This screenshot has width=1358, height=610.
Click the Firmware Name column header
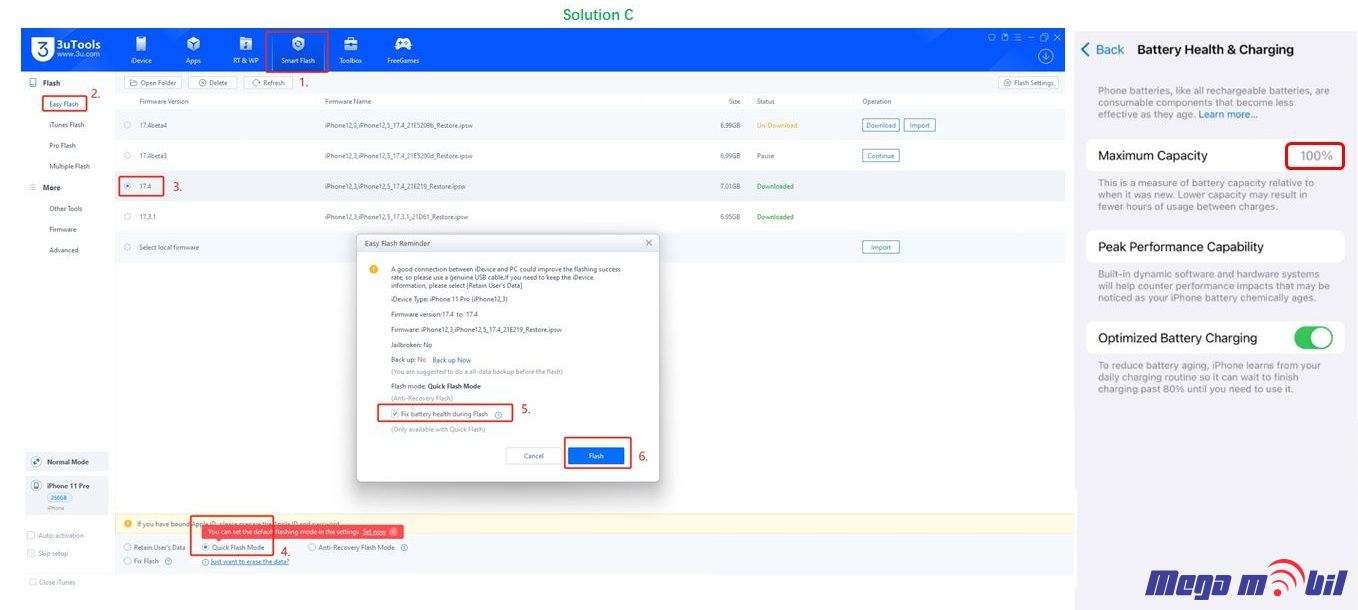(348, 101)
